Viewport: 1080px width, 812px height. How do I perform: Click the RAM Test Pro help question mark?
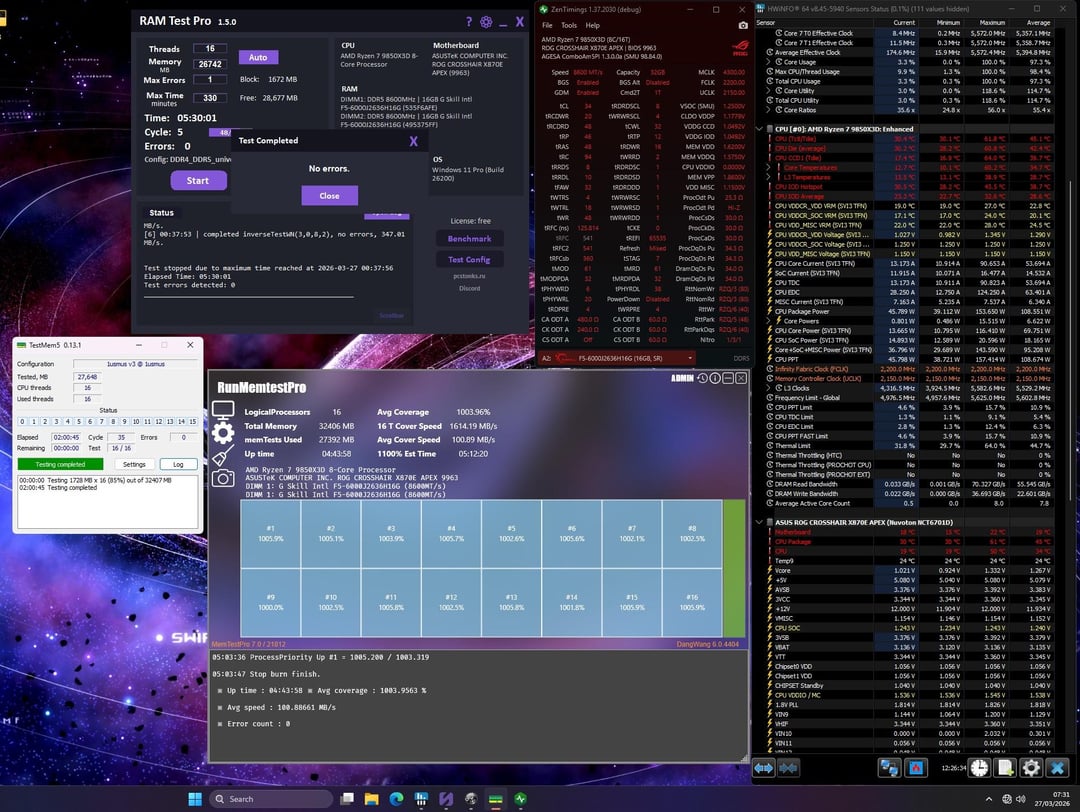468,22
